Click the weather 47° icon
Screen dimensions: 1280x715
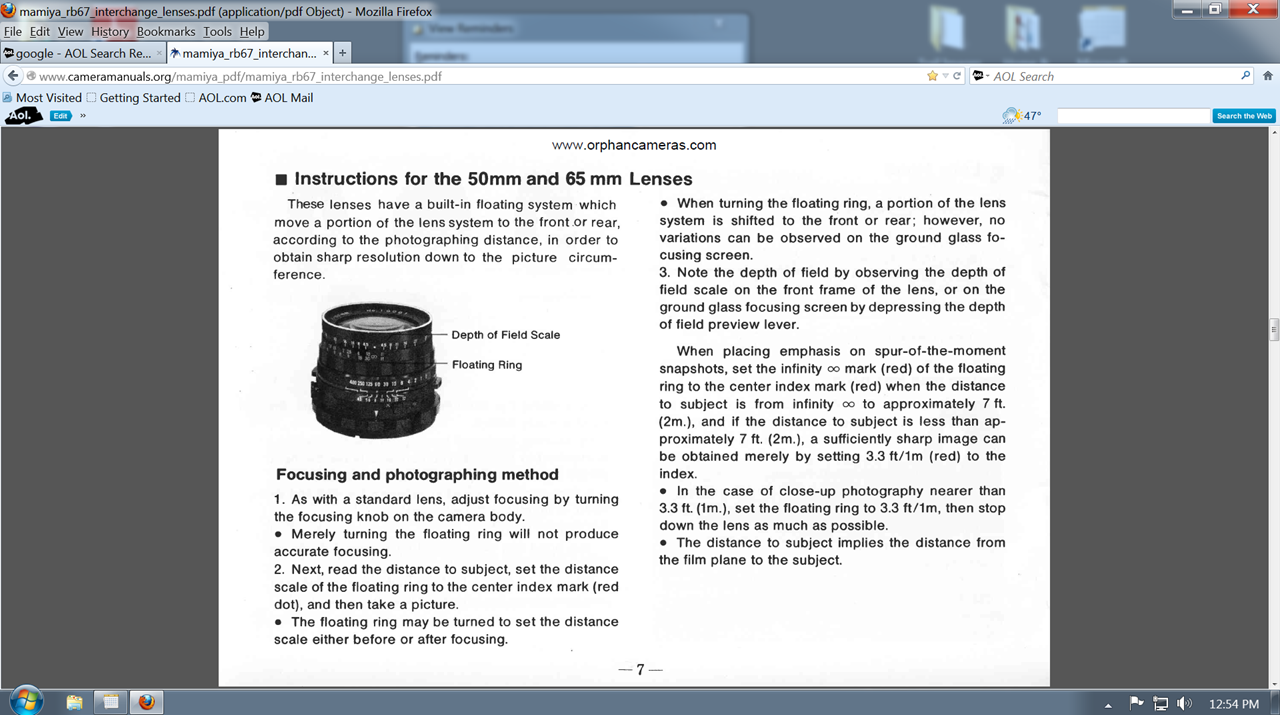[x=1021, y=116]
